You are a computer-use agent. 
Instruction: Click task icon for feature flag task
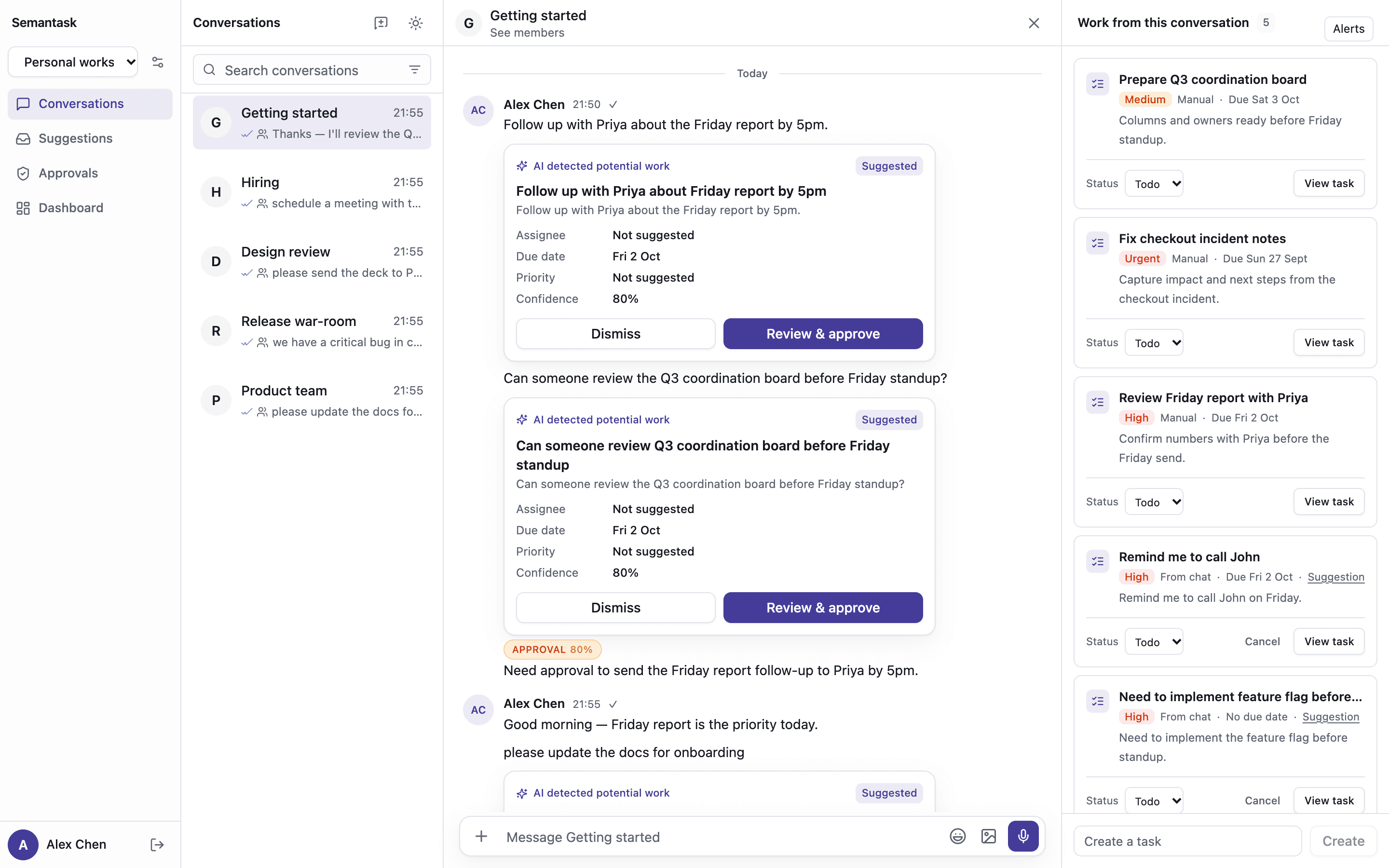point(1097,702)
